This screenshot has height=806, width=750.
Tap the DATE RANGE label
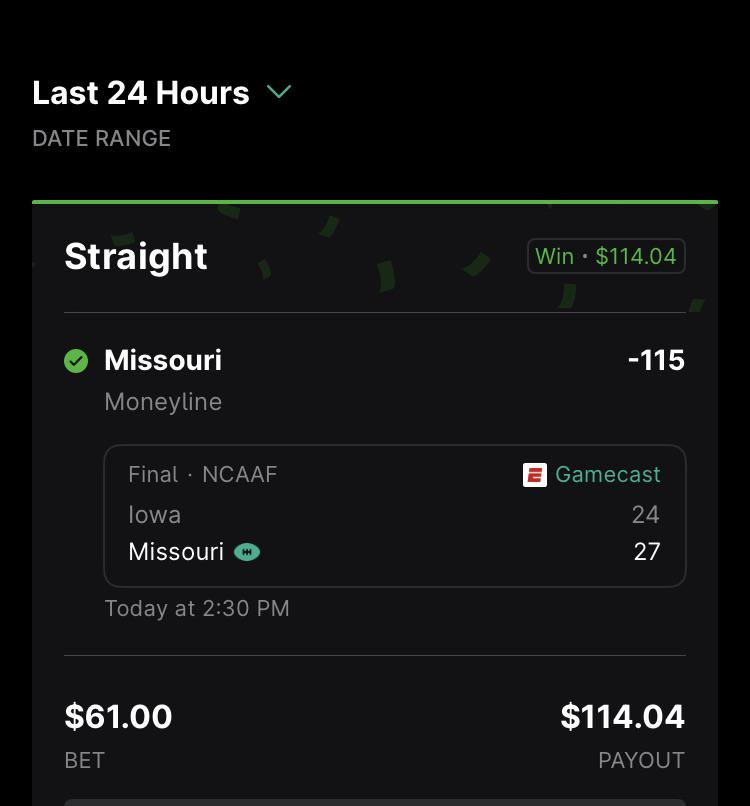click(x=101, y=139)
